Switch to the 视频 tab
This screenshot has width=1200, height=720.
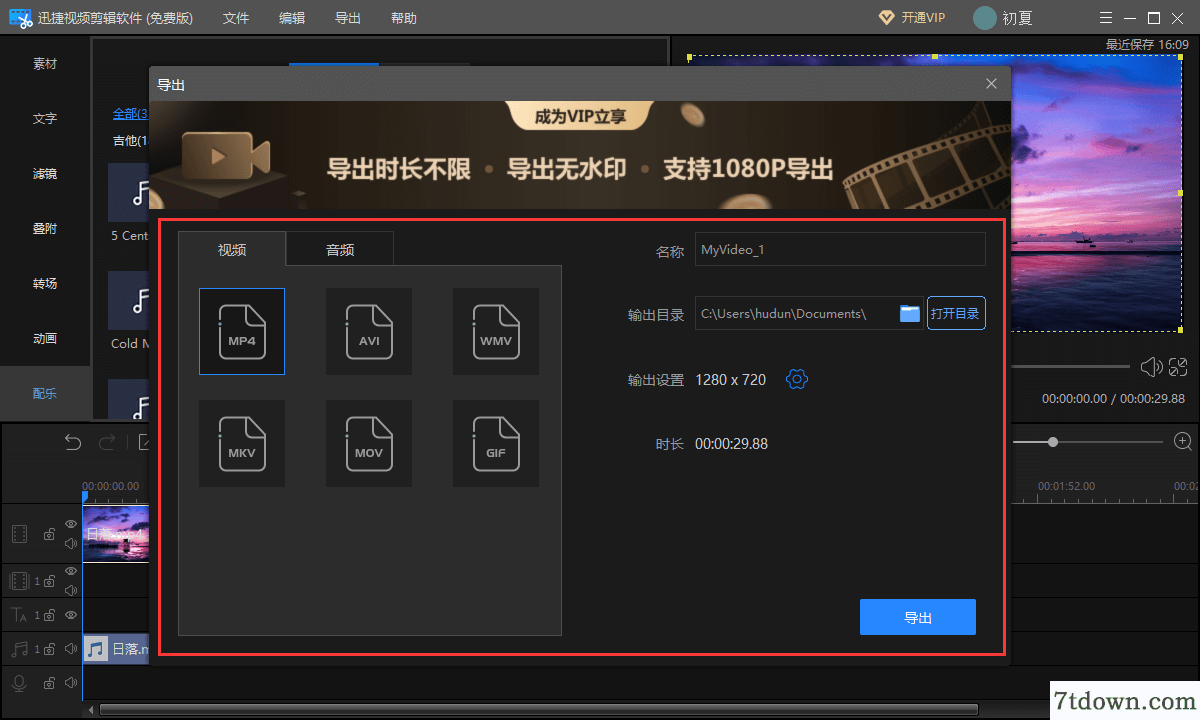(x=232, y=249)
